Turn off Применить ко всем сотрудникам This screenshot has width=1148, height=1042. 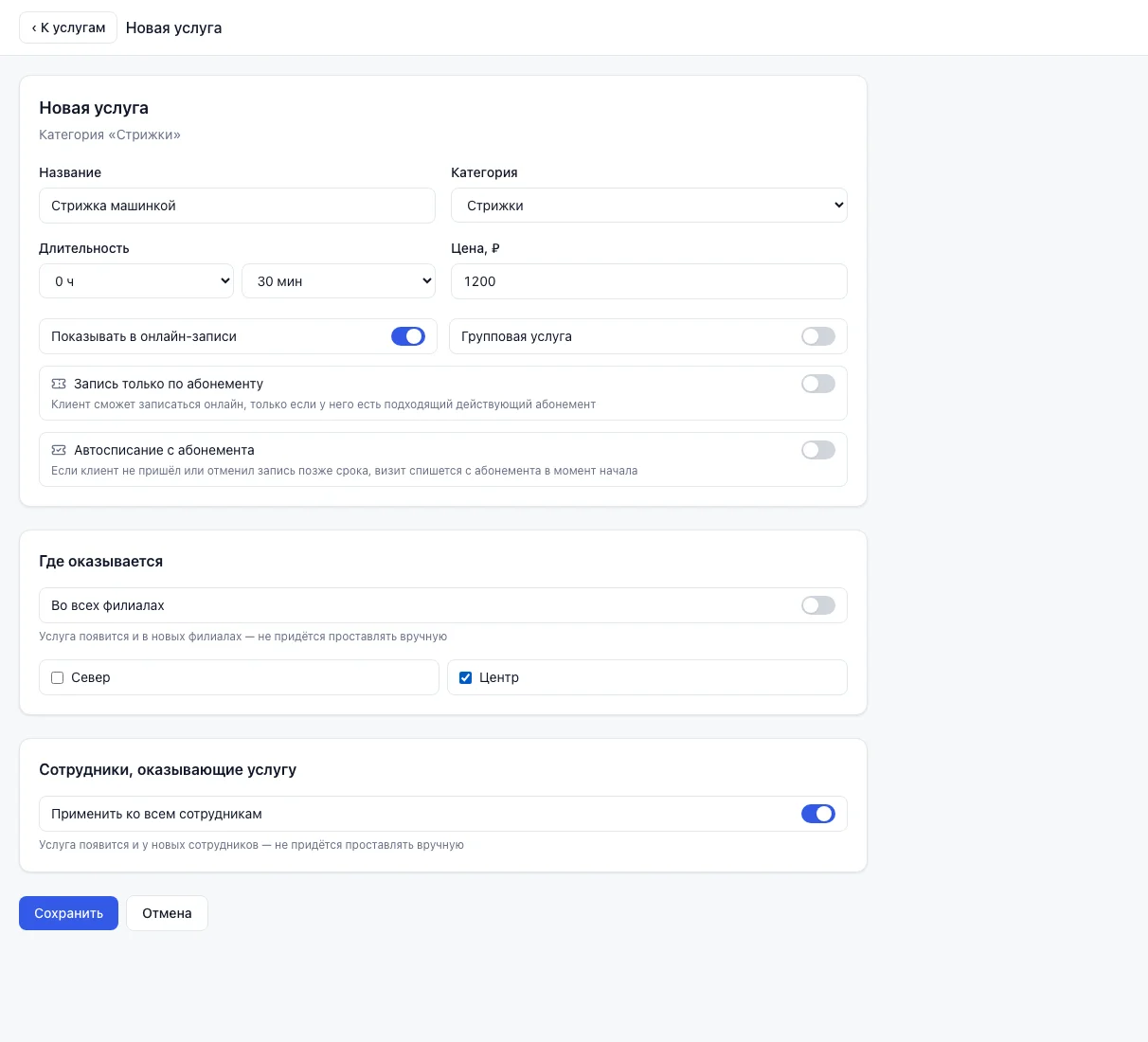click(818, 814)
